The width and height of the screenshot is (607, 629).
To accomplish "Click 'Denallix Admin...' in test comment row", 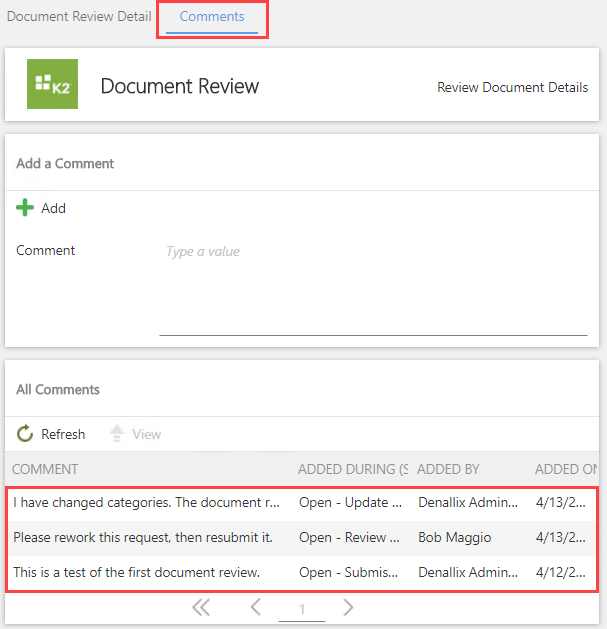I will click(468, 572).
